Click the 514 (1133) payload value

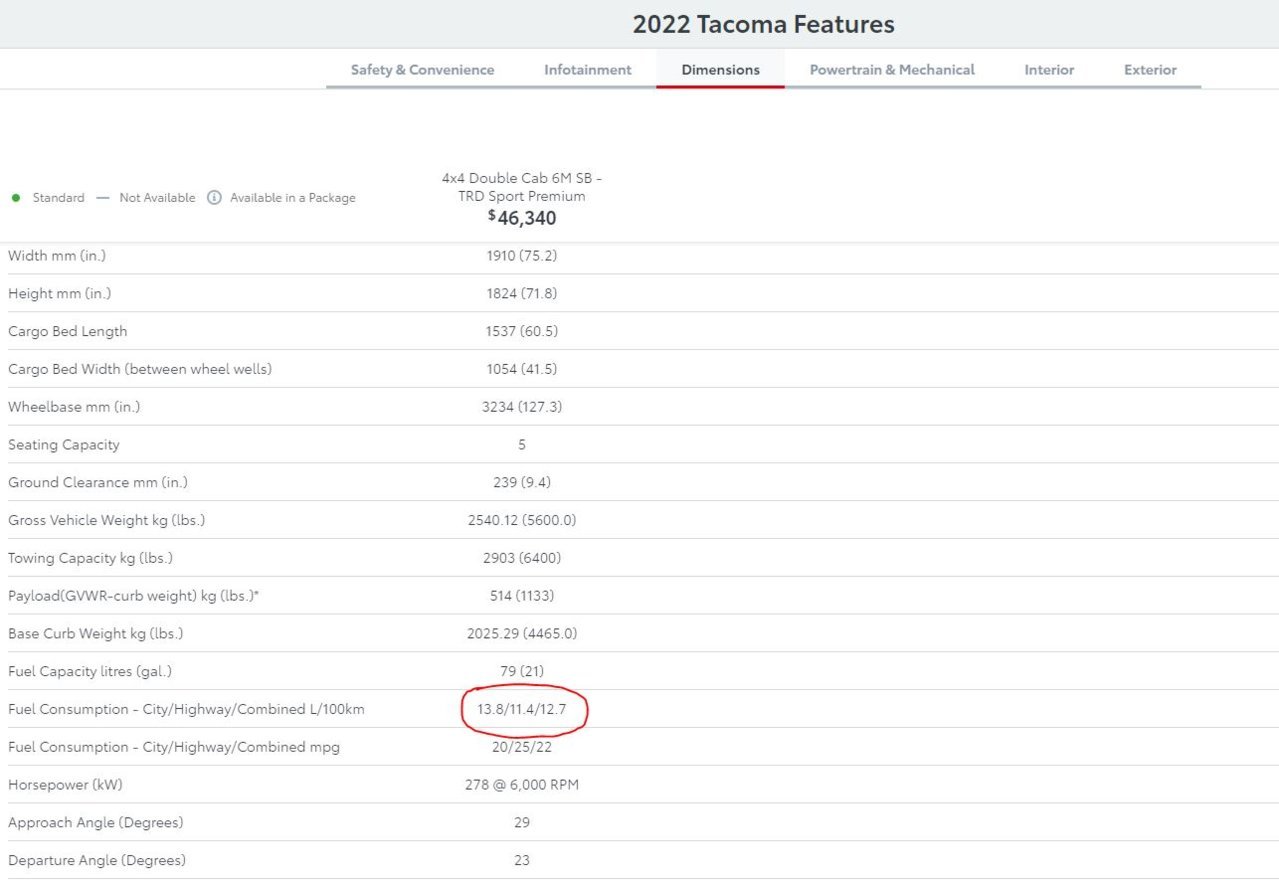coord(522,596)
